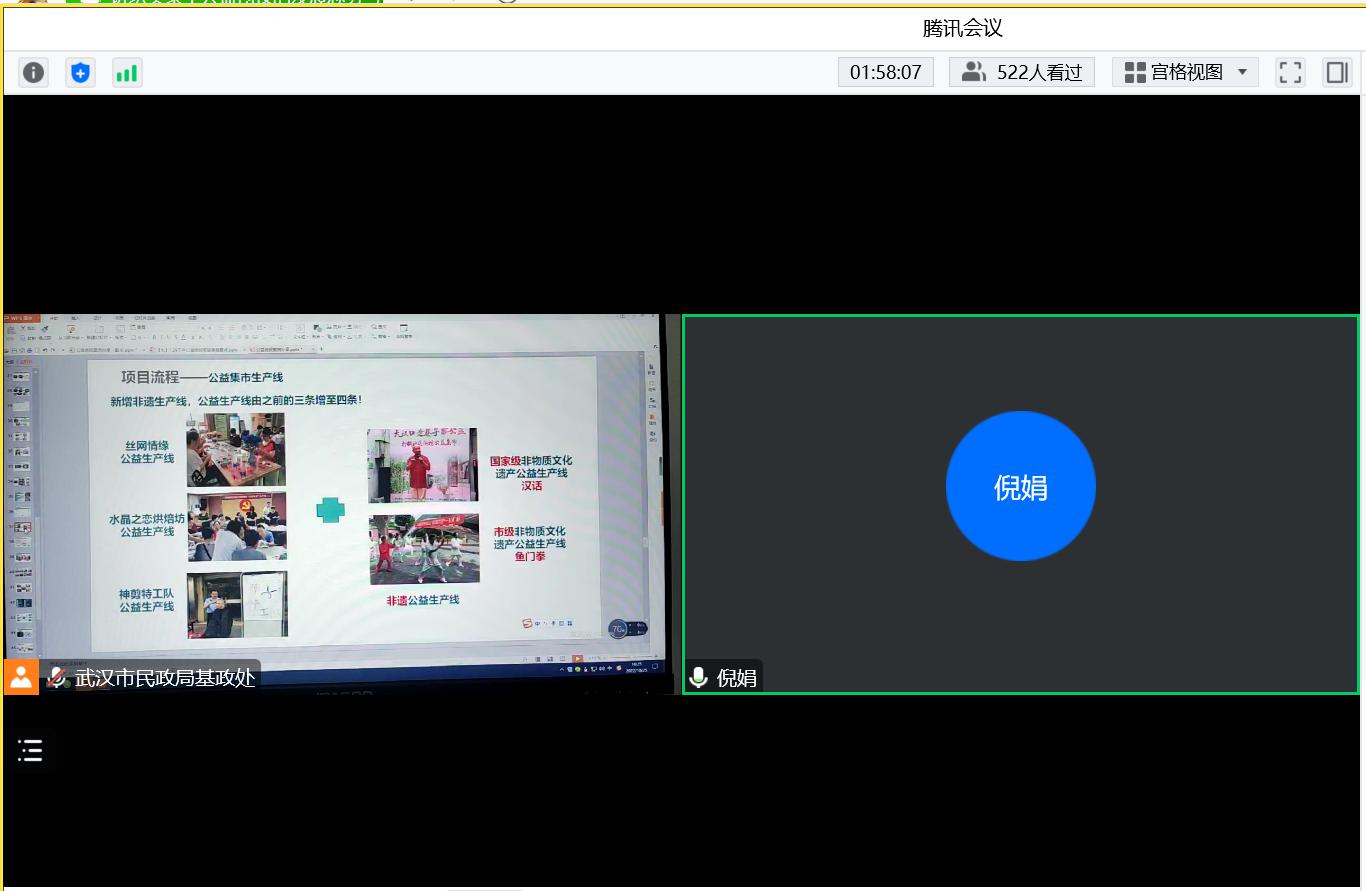Click the security shield icon
The image size is (1366, 891).
coord(80,71)
